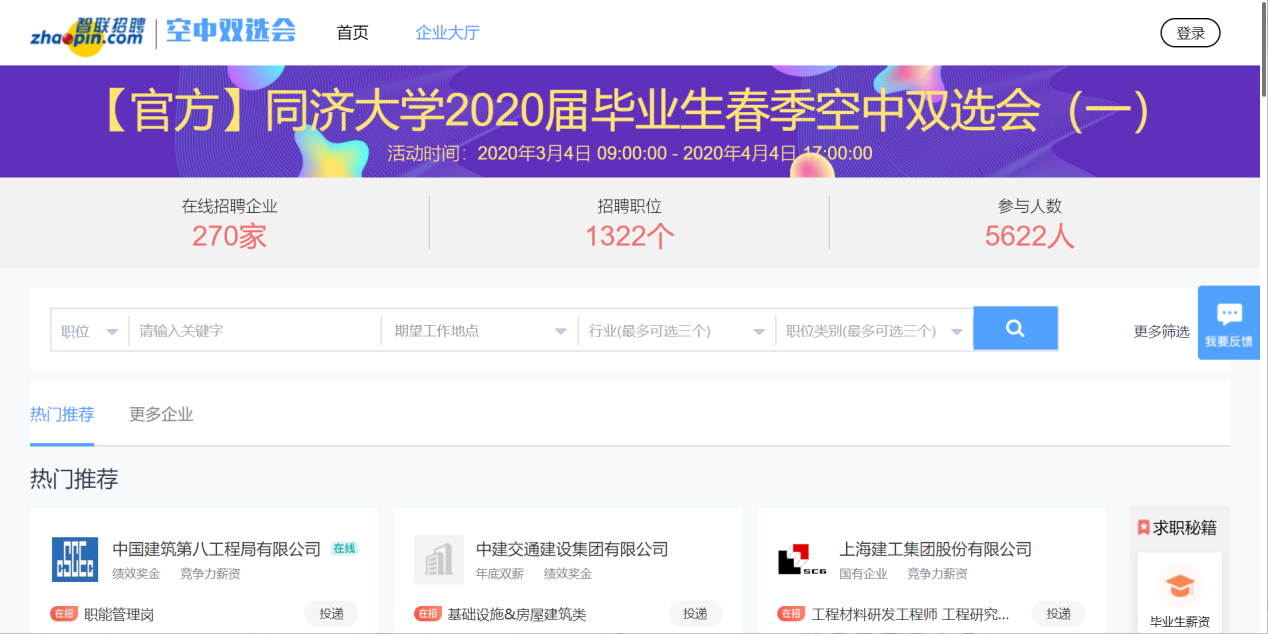Click 上海建工集团 SCG logo

(x=802, y=559)
